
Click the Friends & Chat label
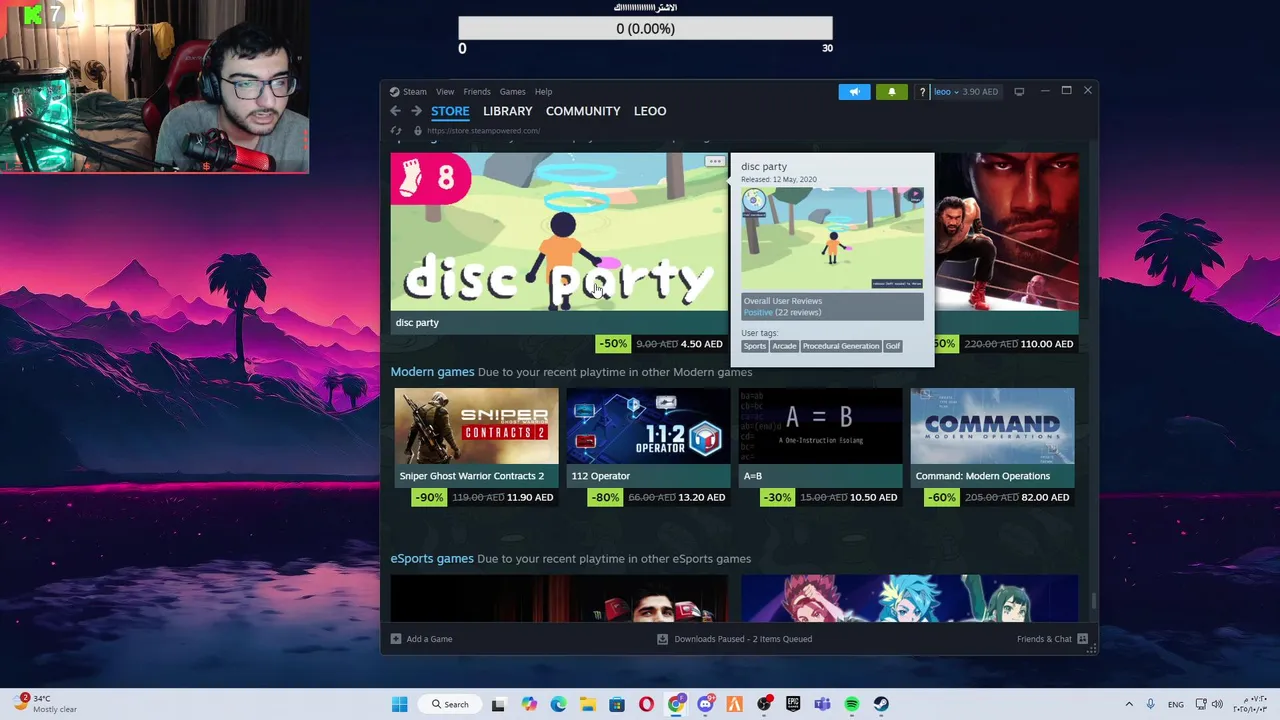point(1044,639)
